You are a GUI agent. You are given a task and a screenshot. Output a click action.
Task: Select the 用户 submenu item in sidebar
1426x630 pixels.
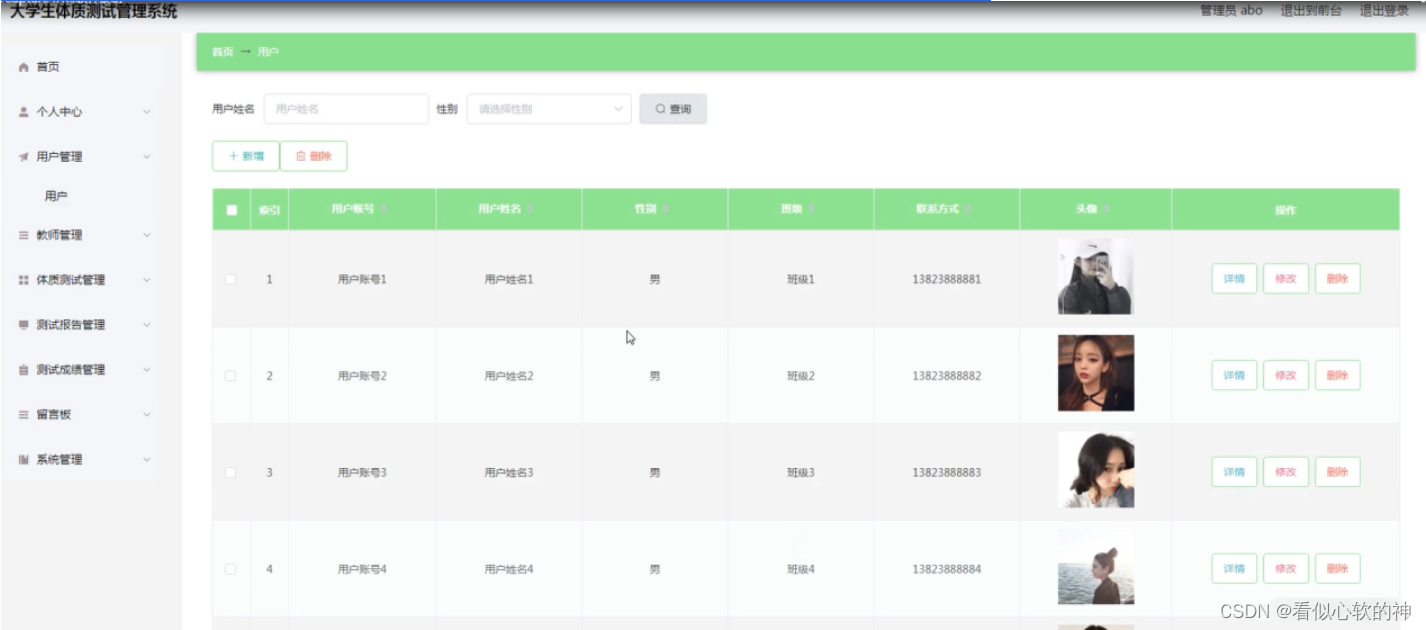[56, 196]
